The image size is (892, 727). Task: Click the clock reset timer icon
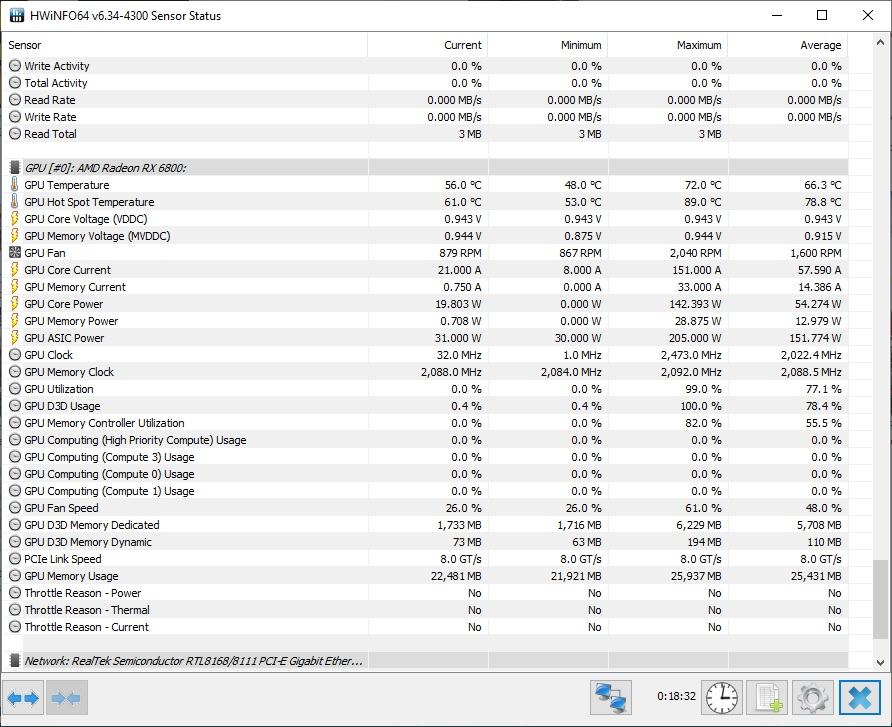coord(722,697)
